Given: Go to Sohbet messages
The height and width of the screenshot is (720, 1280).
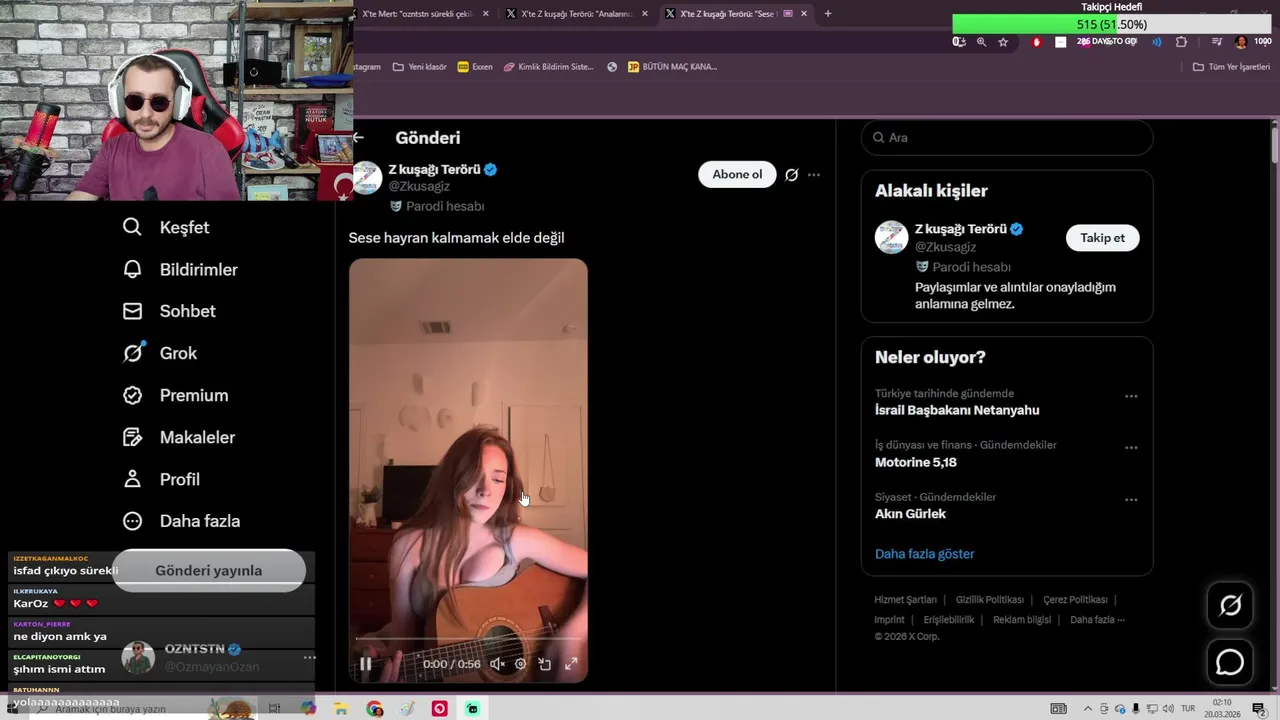Looking at the screenshot, I should (x=169, y=311).
